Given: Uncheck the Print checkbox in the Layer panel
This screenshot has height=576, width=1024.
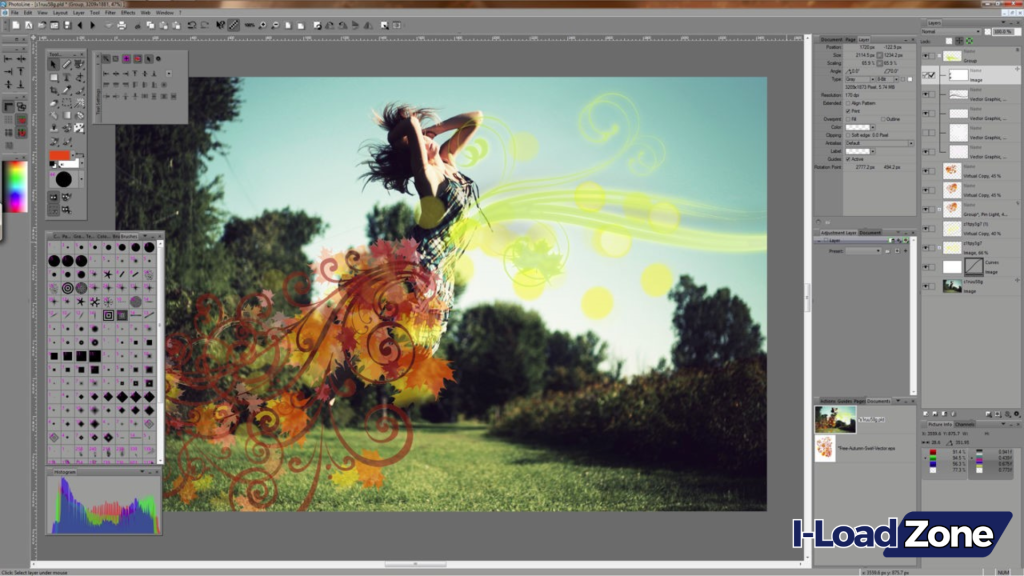Looking at the screenshot, I should (848, 111).
